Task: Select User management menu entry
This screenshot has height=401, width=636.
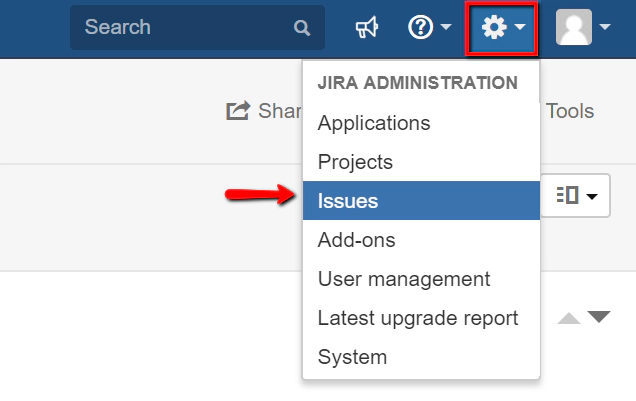Action: point(421,279)
